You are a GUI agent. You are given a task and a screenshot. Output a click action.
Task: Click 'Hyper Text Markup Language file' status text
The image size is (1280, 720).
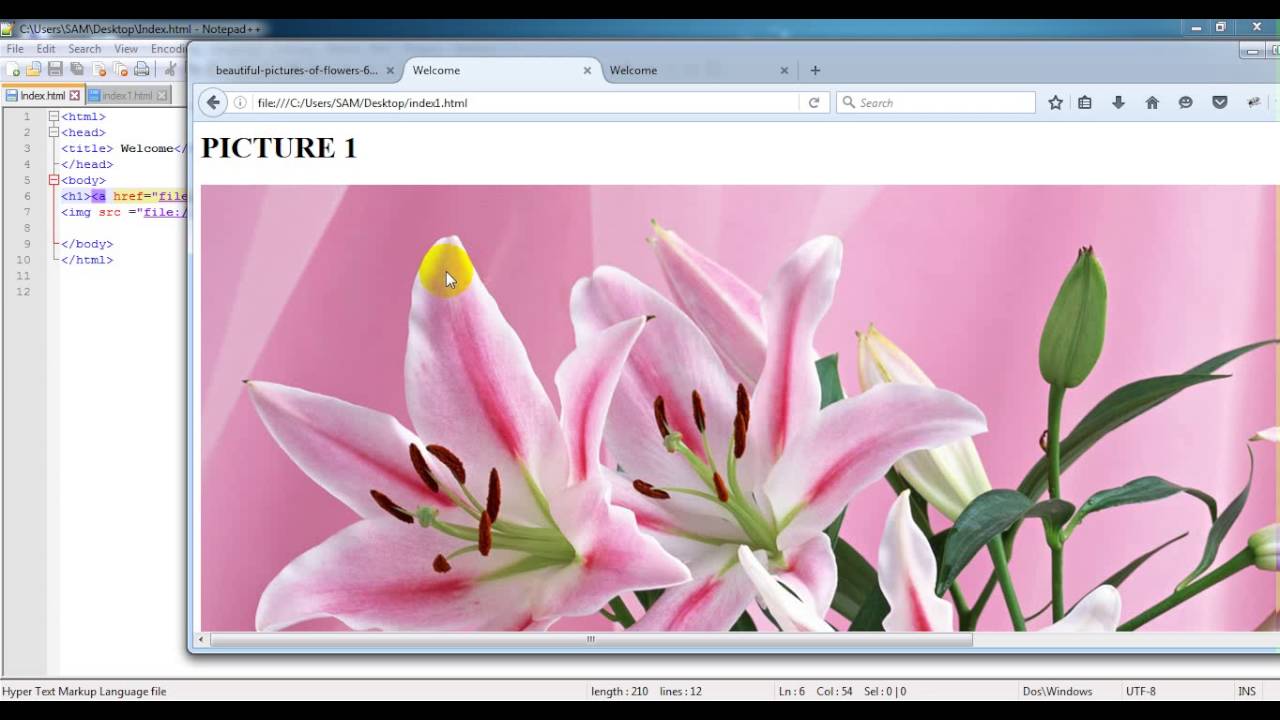[x=84, y=691]
